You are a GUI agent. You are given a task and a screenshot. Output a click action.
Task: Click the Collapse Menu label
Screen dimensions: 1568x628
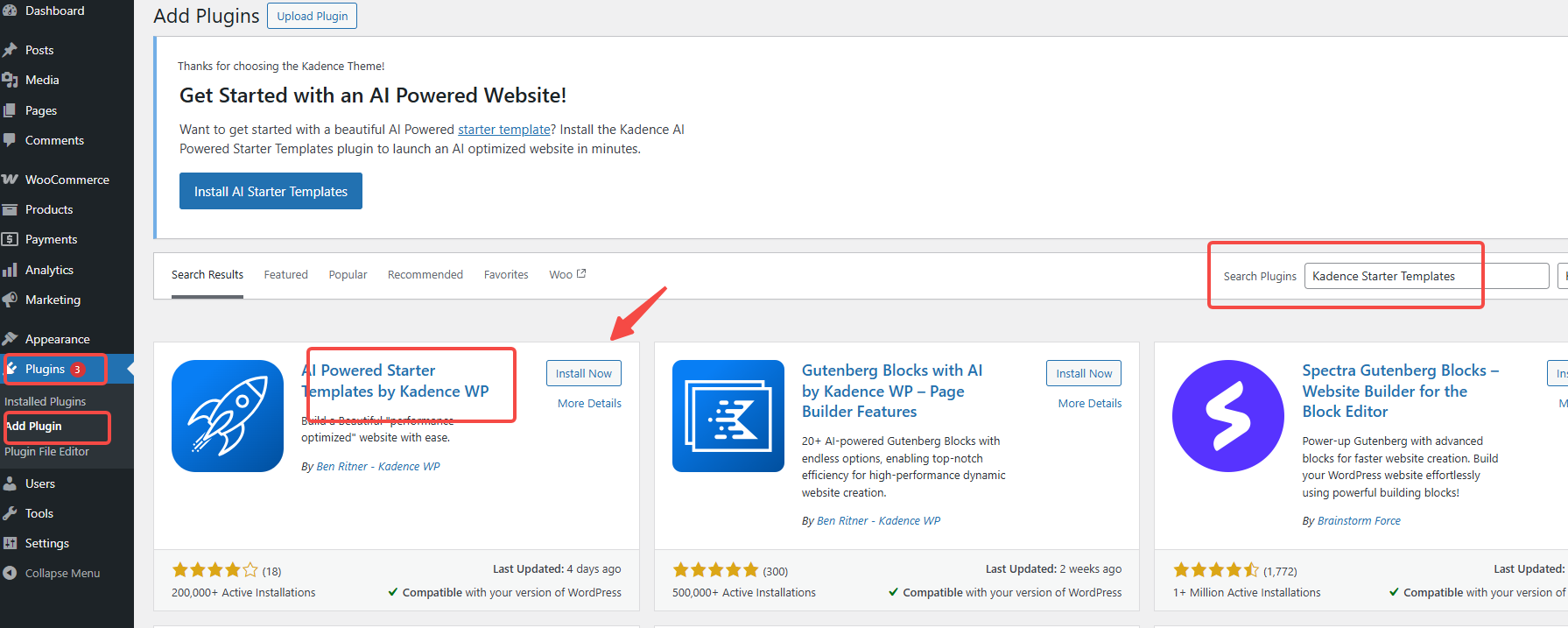(x=62, y=573)
